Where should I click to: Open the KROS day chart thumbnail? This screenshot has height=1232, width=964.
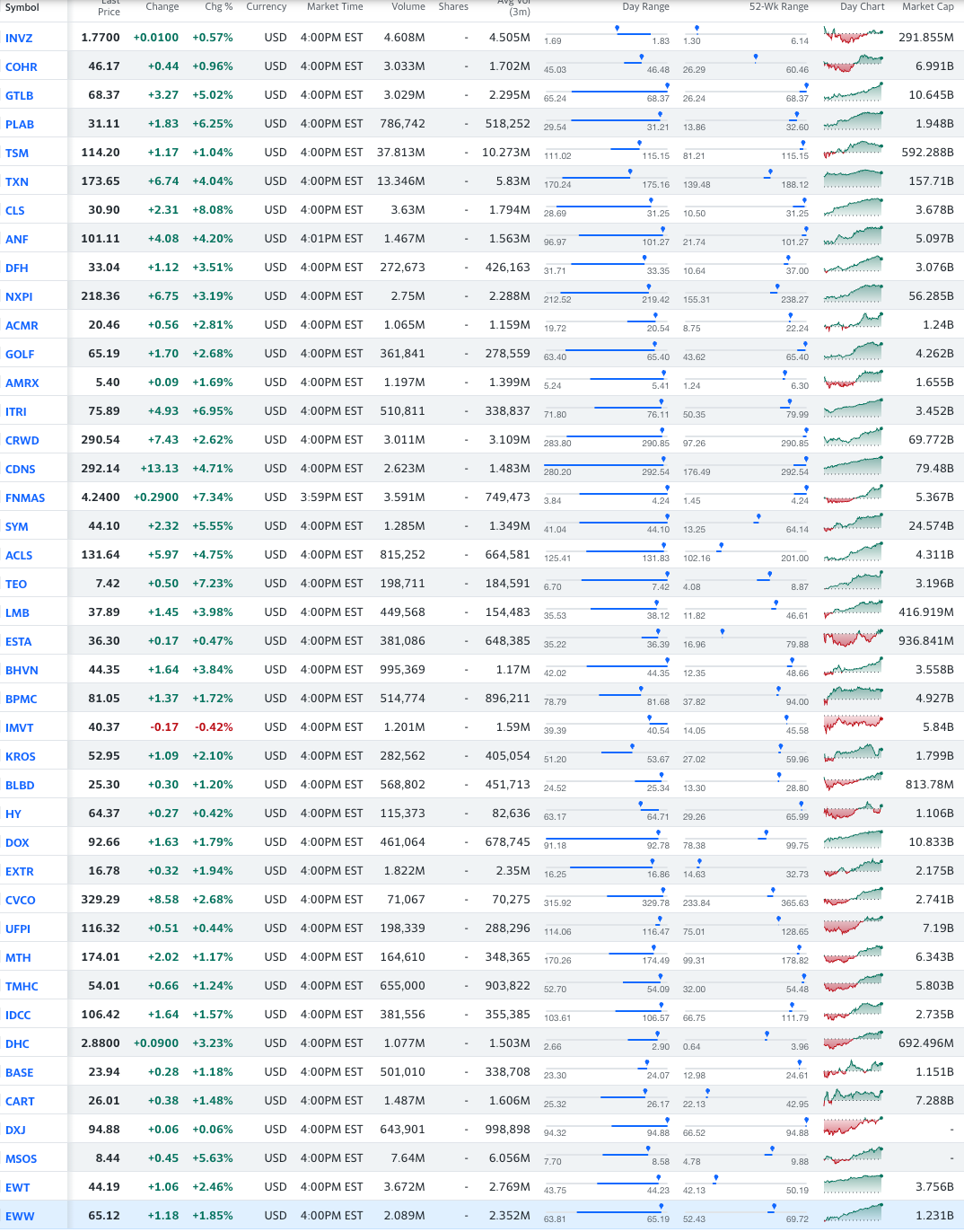pyautogui.click(x=854, y=755)
